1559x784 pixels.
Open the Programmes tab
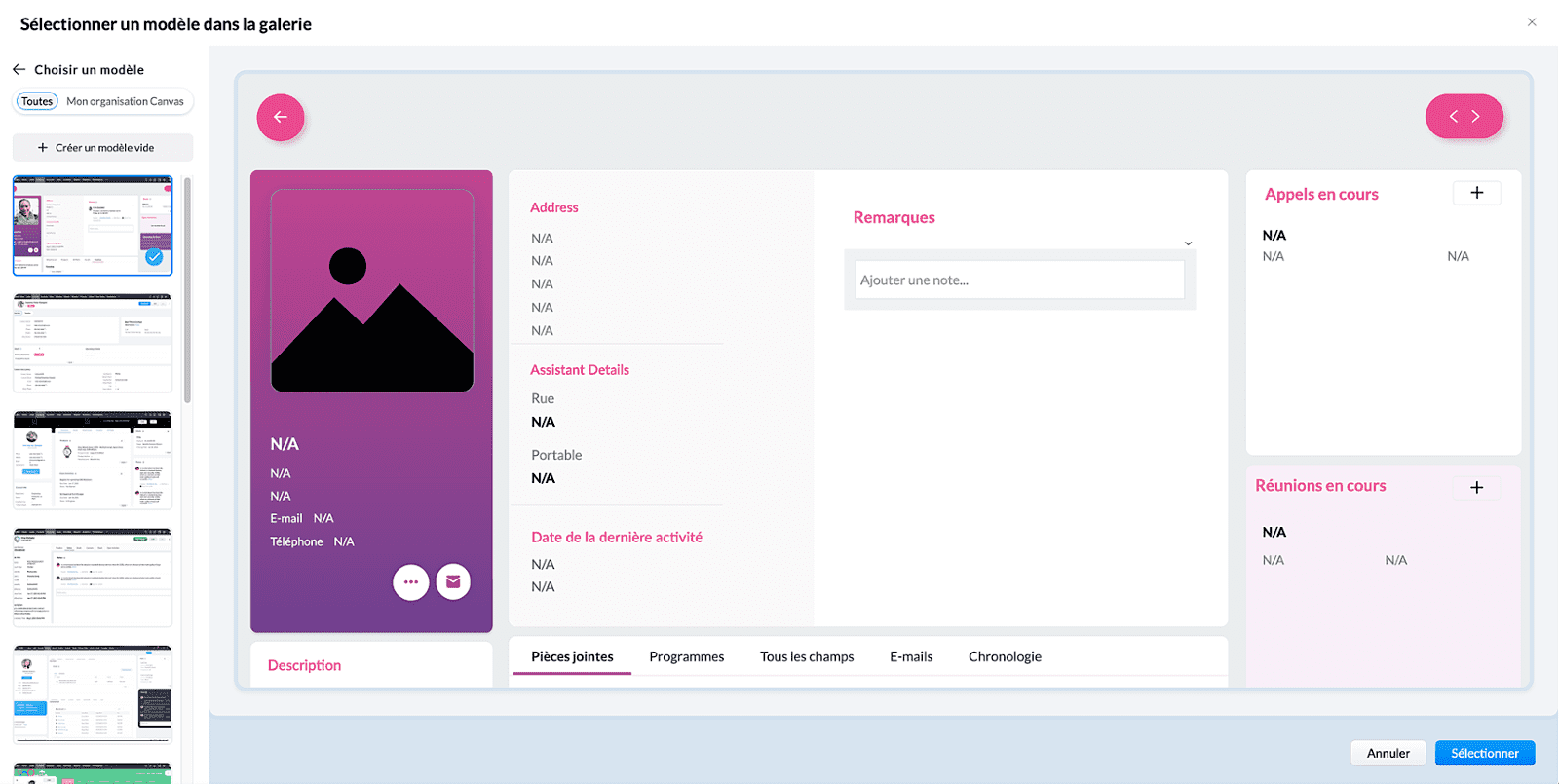[687, 656]
